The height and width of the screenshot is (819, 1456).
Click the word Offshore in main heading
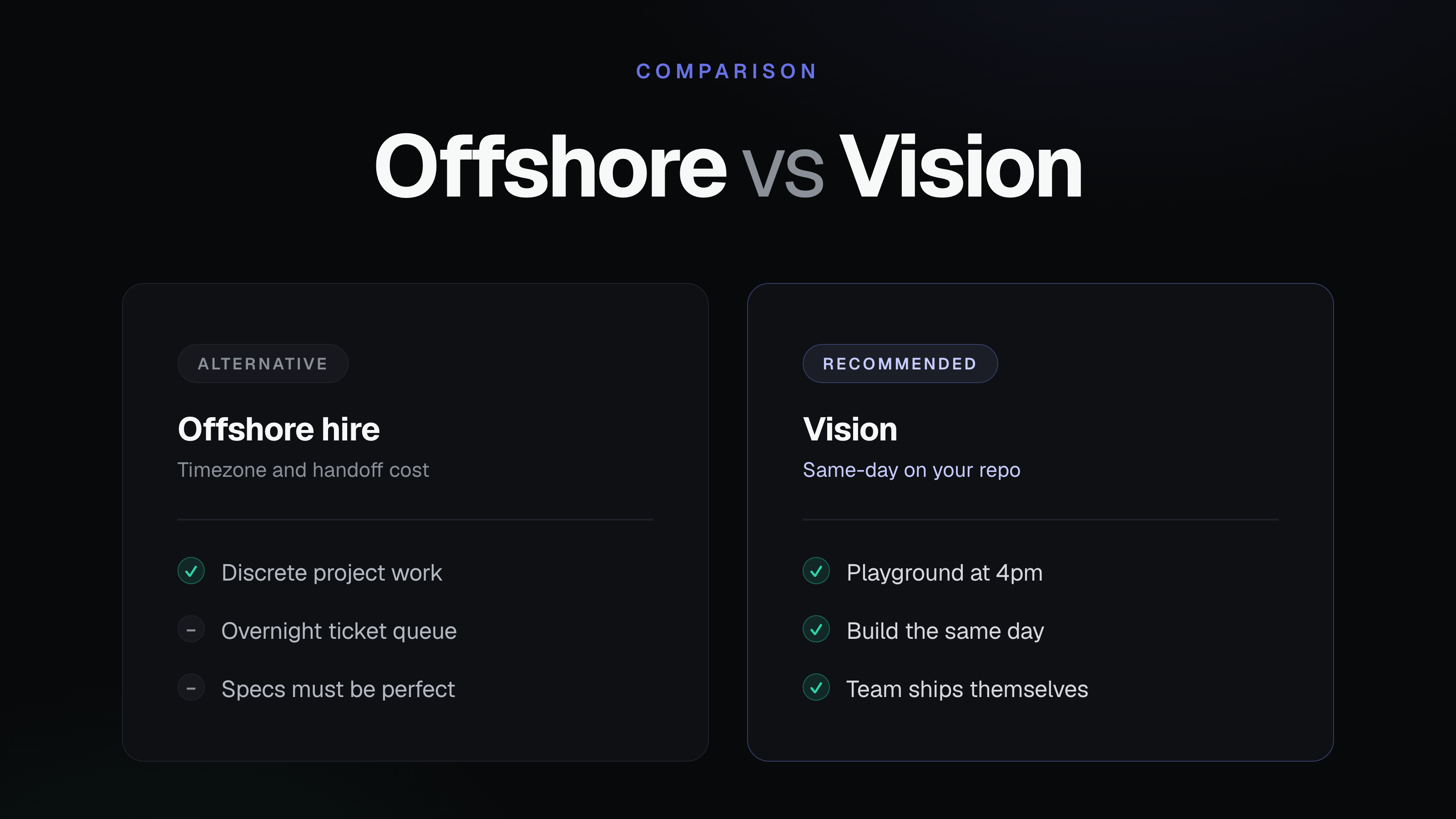pyautogui.click(x=550, y=166)
